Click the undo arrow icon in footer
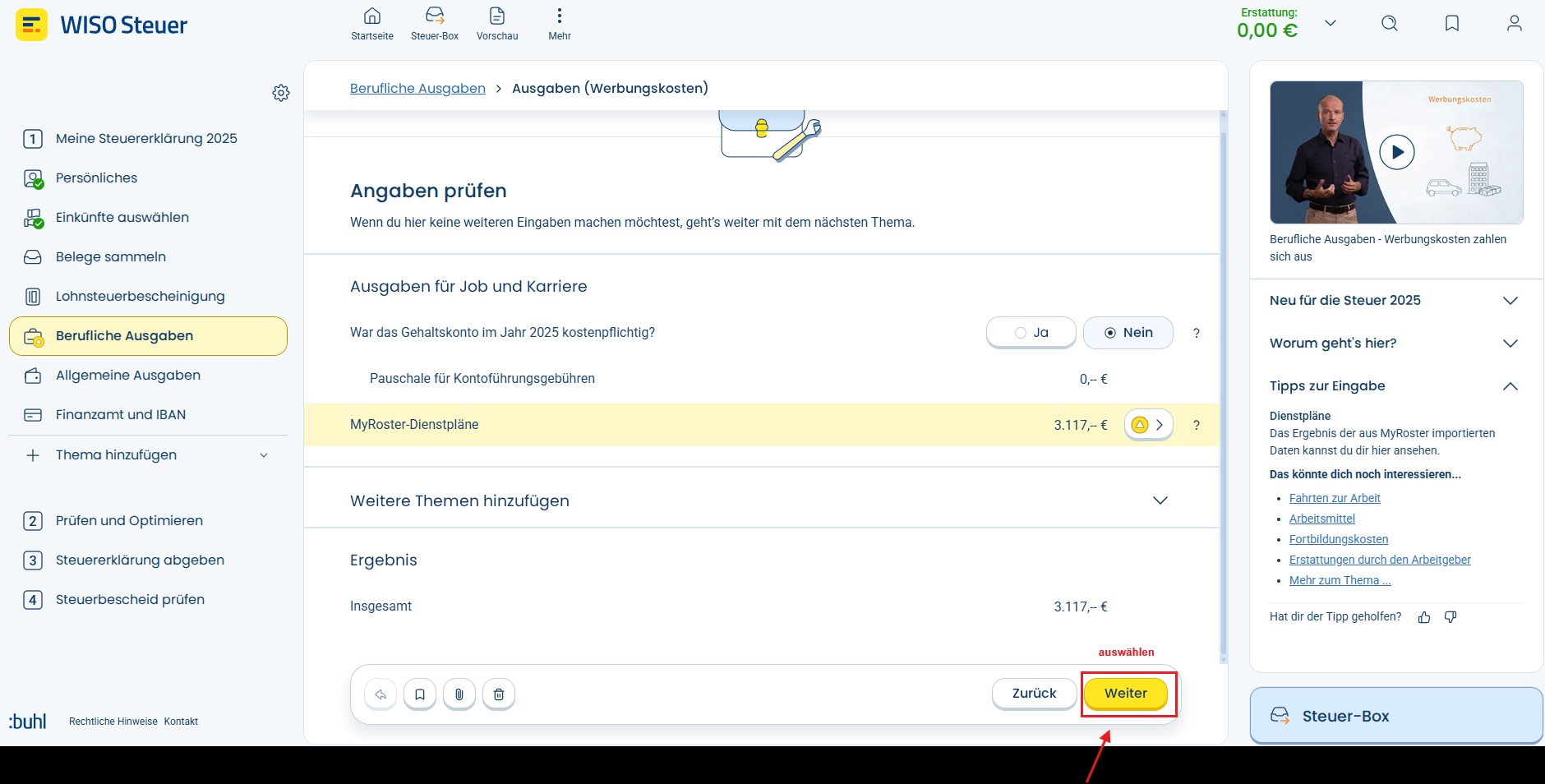 (380, 694)
